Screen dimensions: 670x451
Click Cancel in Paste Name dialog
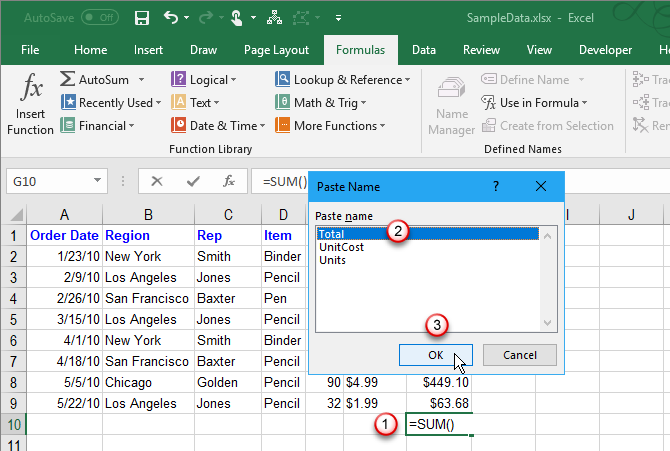click(519, 354)
